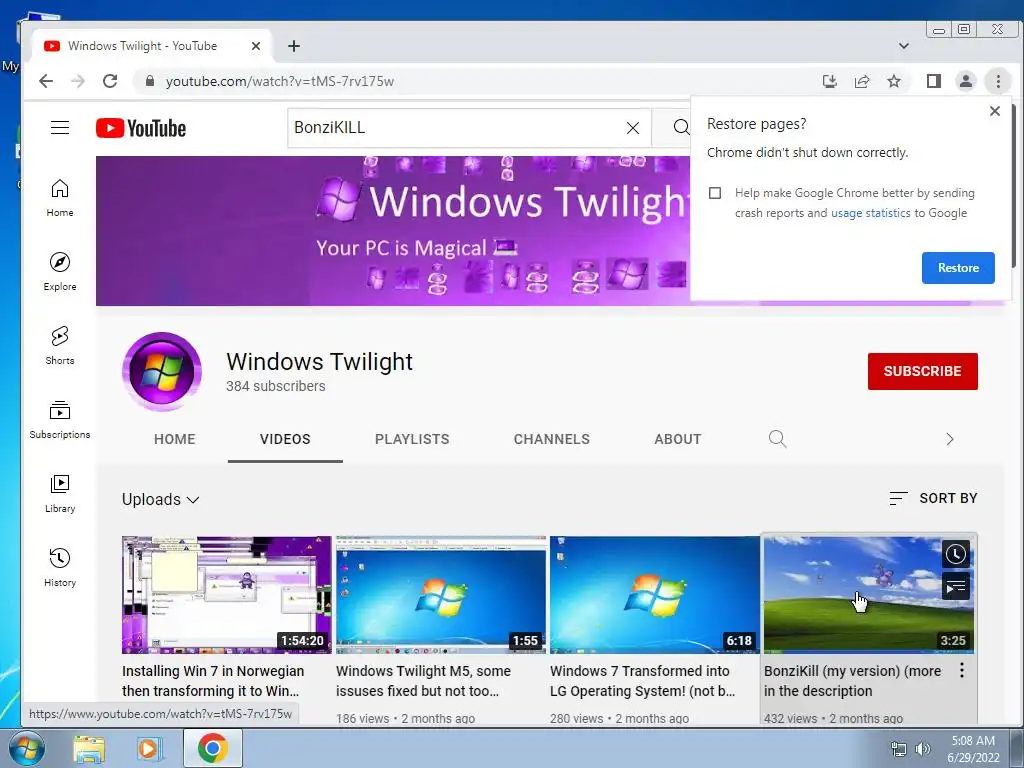Open Chrome three-dot menu
Viewport: 1024px width, 768px height.
pyautogui.click(x=998, y=81)
